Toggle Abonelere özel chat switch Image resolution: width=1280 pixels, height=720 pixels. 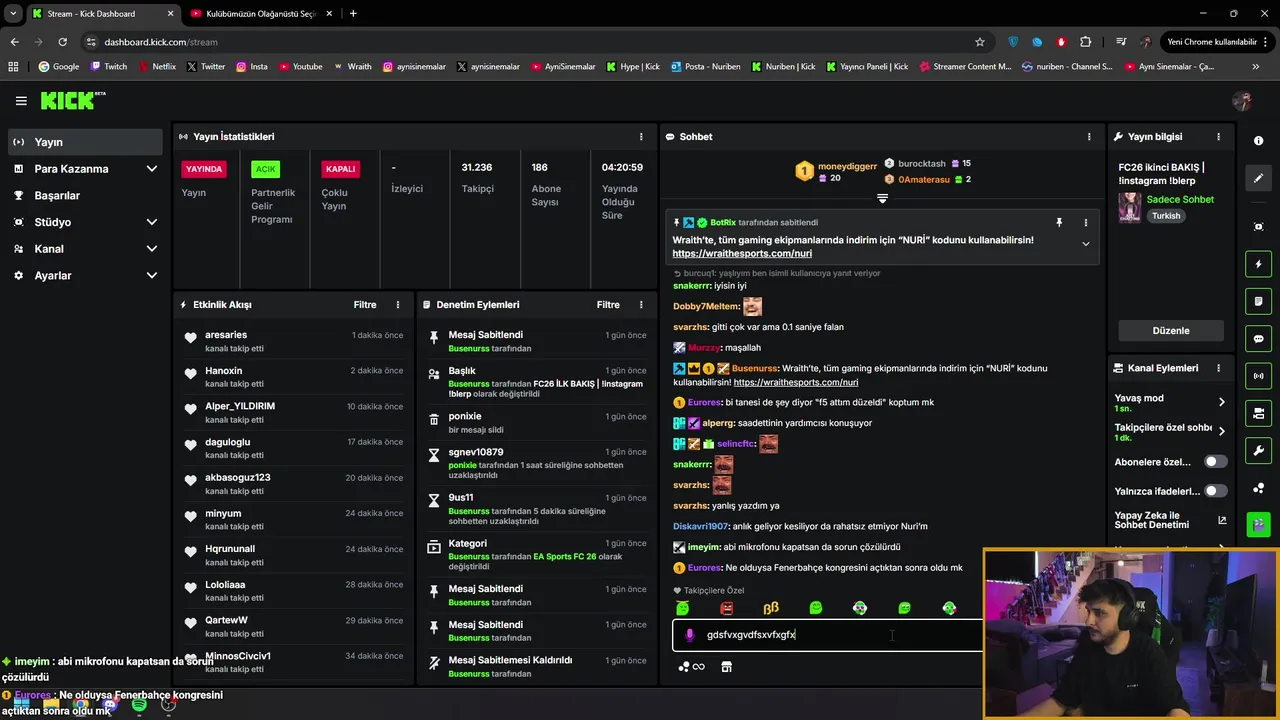pyautogui.click(x=1215, y=462)
